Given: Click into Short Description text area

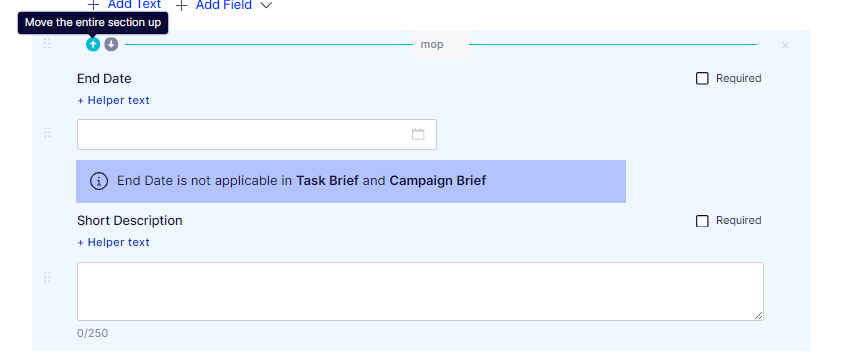Looking at the screenshot, I should coord(420,292).
